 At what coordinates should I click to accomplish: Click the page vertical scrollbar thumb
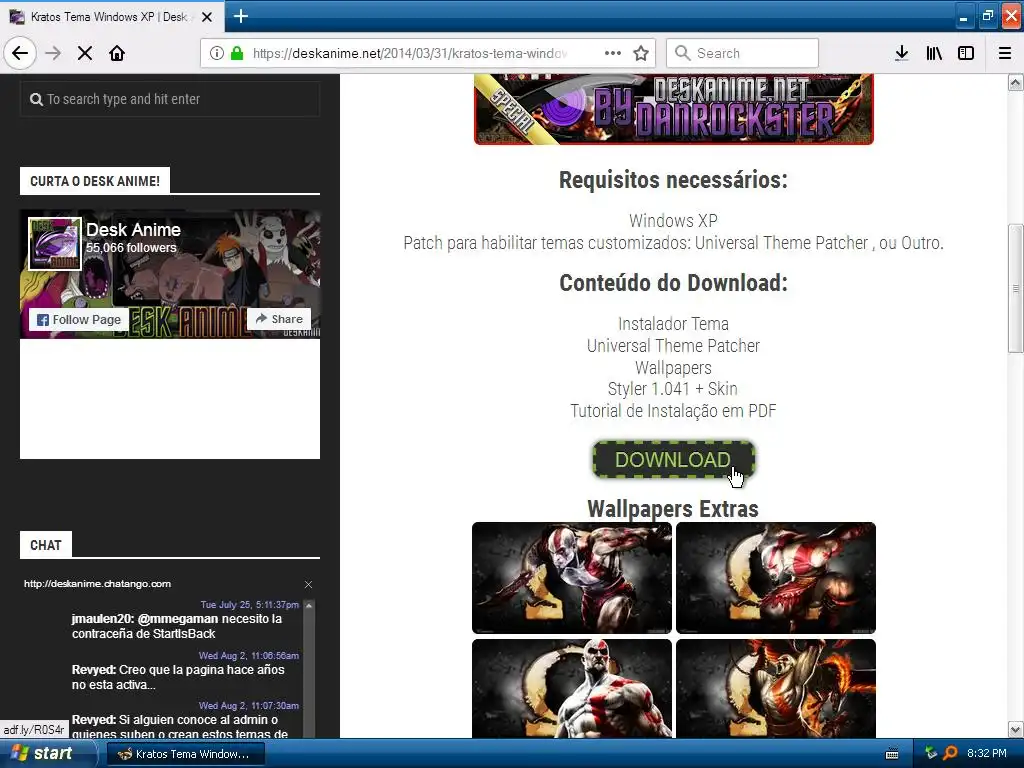[1016, 289]
